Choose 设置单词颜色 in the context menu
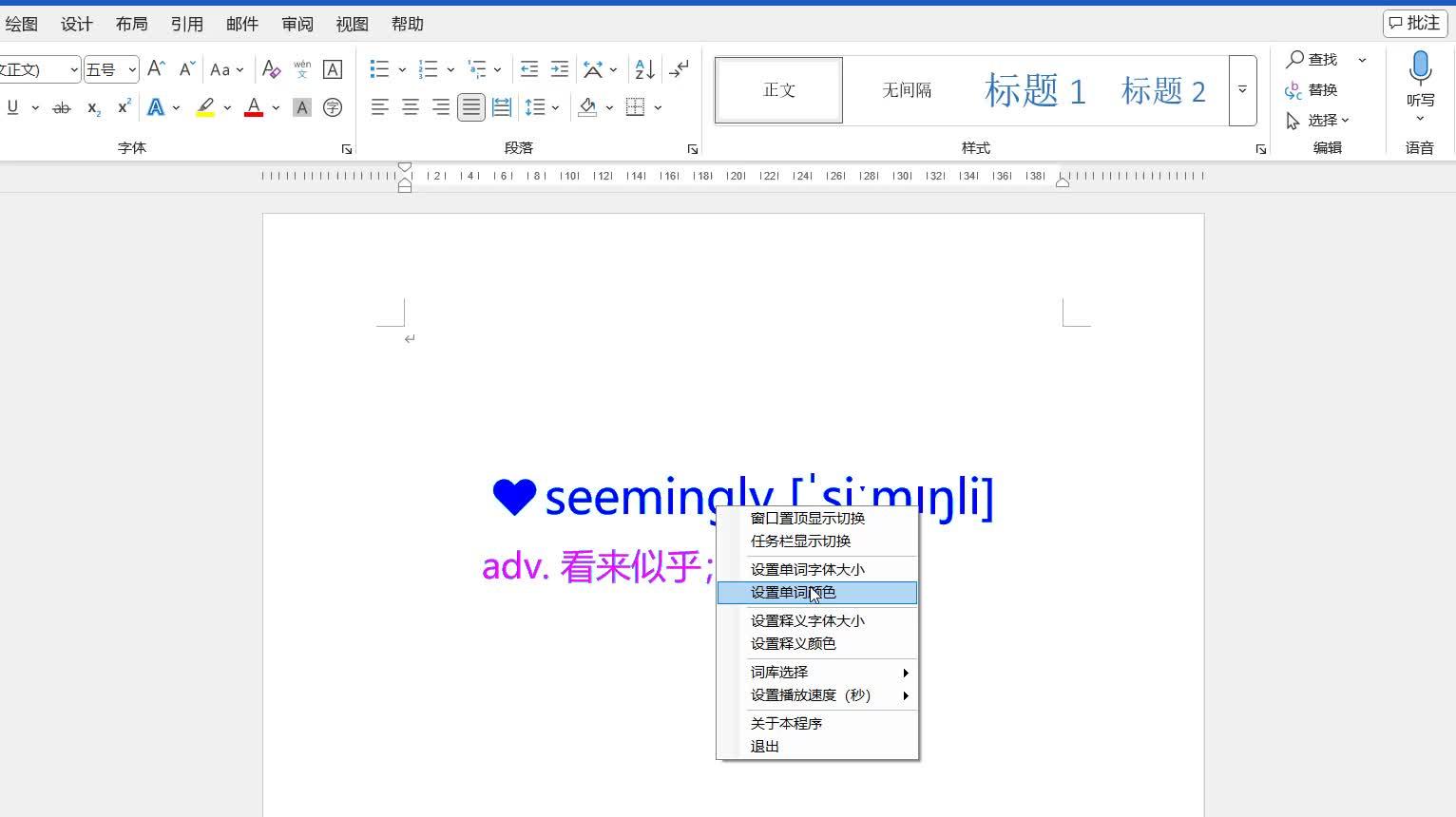Screen dimensions: 1456x817 pos(817,593)
